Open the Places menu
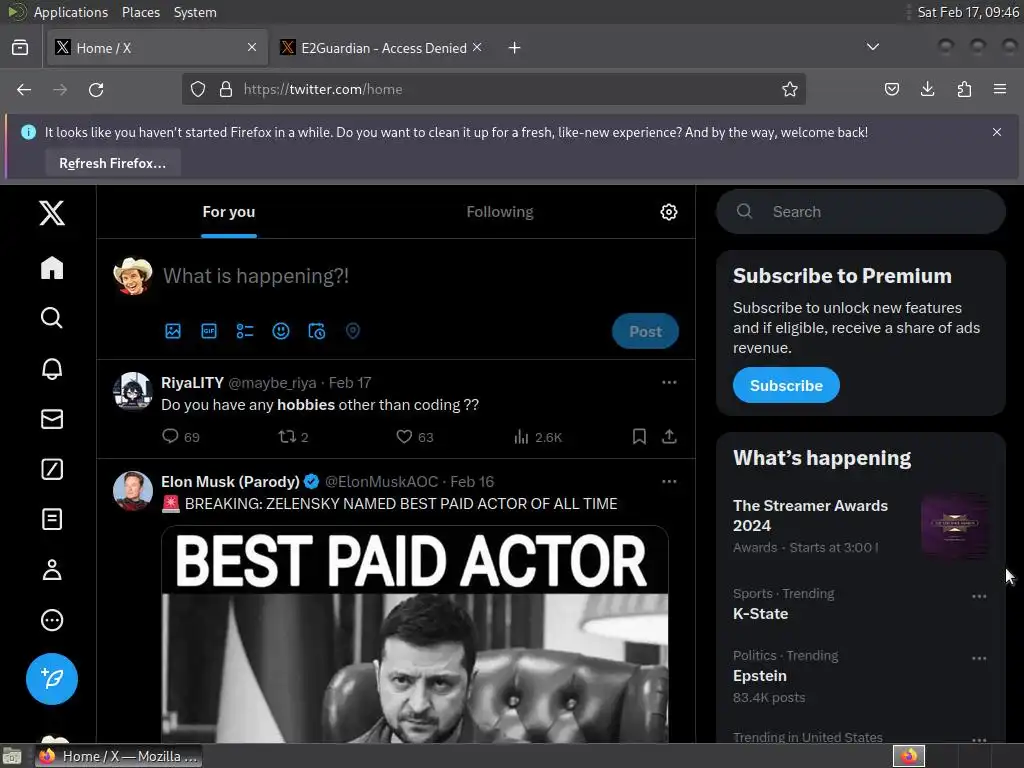This screenshot has width=1024, height=768. 140,12
